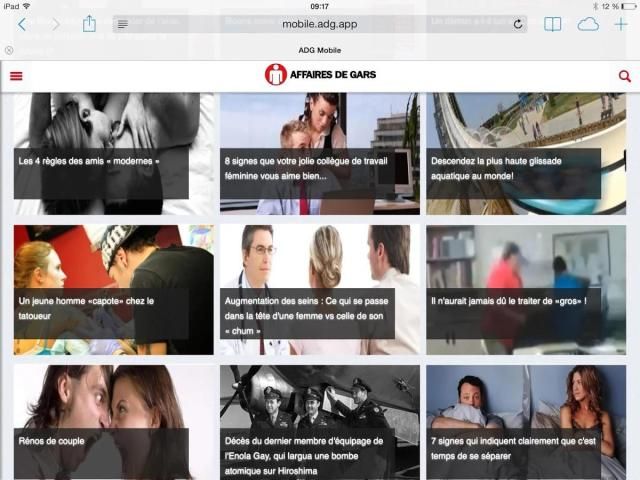Viewport: 640px width, 480px height.
Task: Open the glissade aquatique article
Action: click(526, 153)
